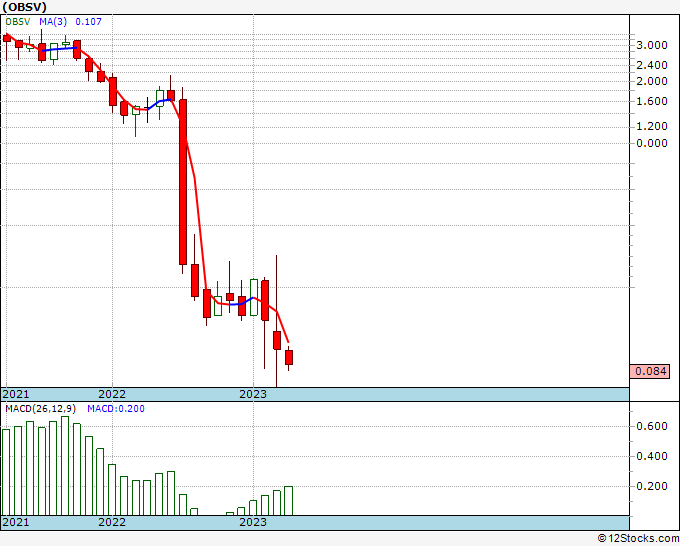Click the MACD:0.200 value label
The height and width of the screenshot is (546, 680).
coord(116,409)
